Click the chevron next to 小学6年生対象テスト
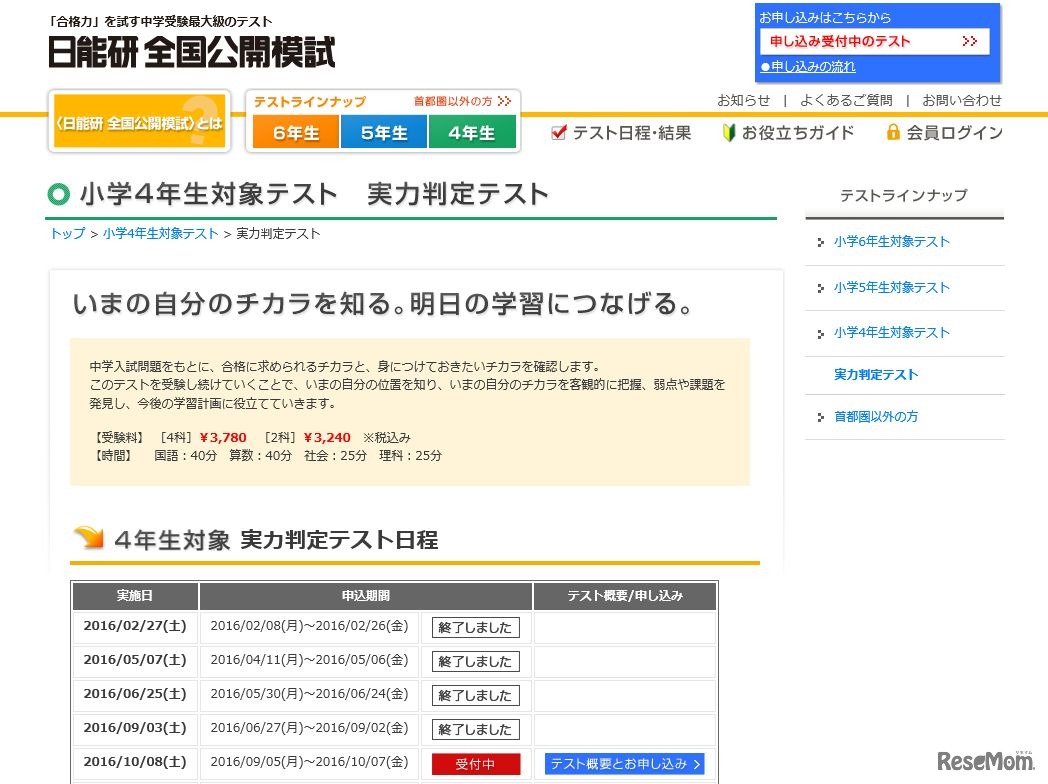Screen dimensions: 1048x784 (820, 242)
